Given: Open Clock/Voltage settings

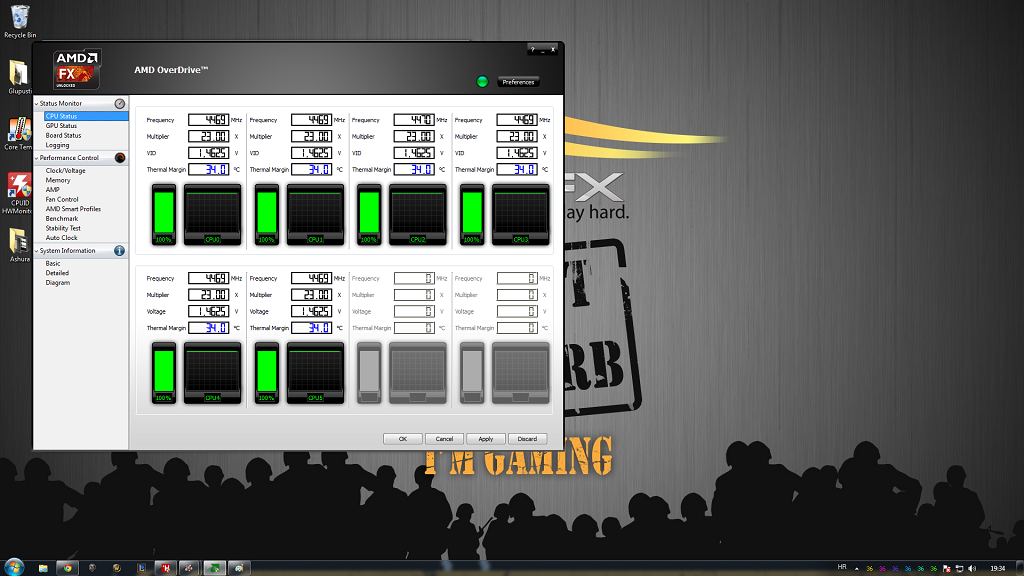Looking at the screenshot, I should (x=65, y=170).
